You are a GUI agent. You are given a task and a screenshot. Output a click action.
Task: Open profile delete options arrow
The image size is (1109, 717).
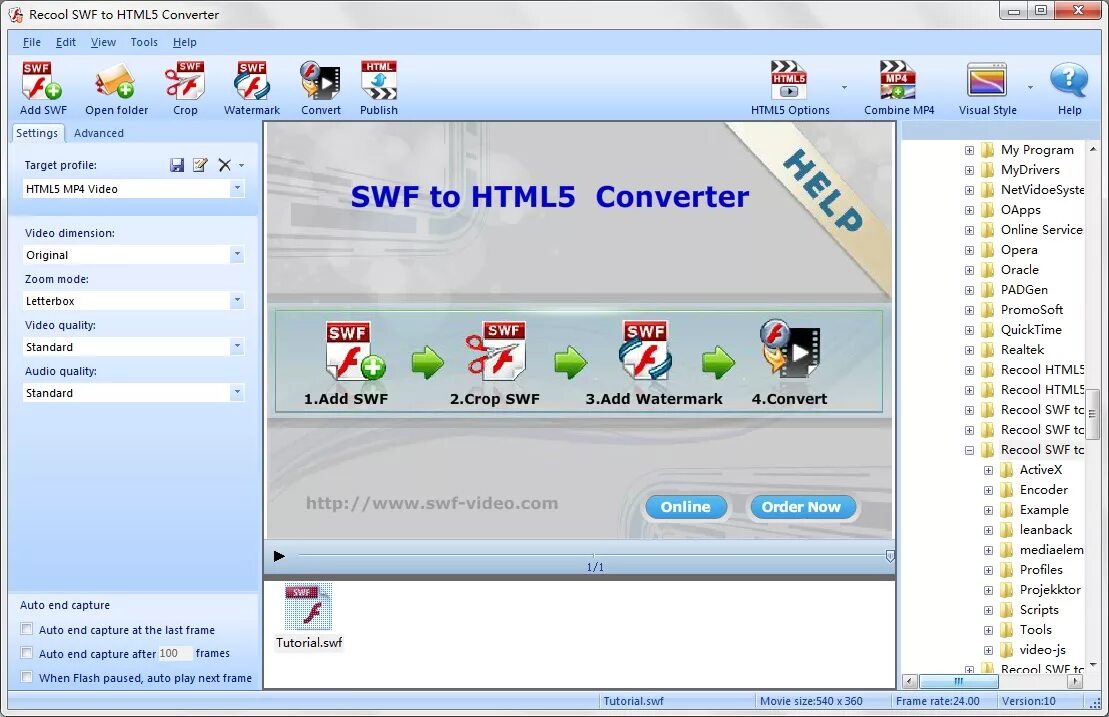click(x=242, y=165)
